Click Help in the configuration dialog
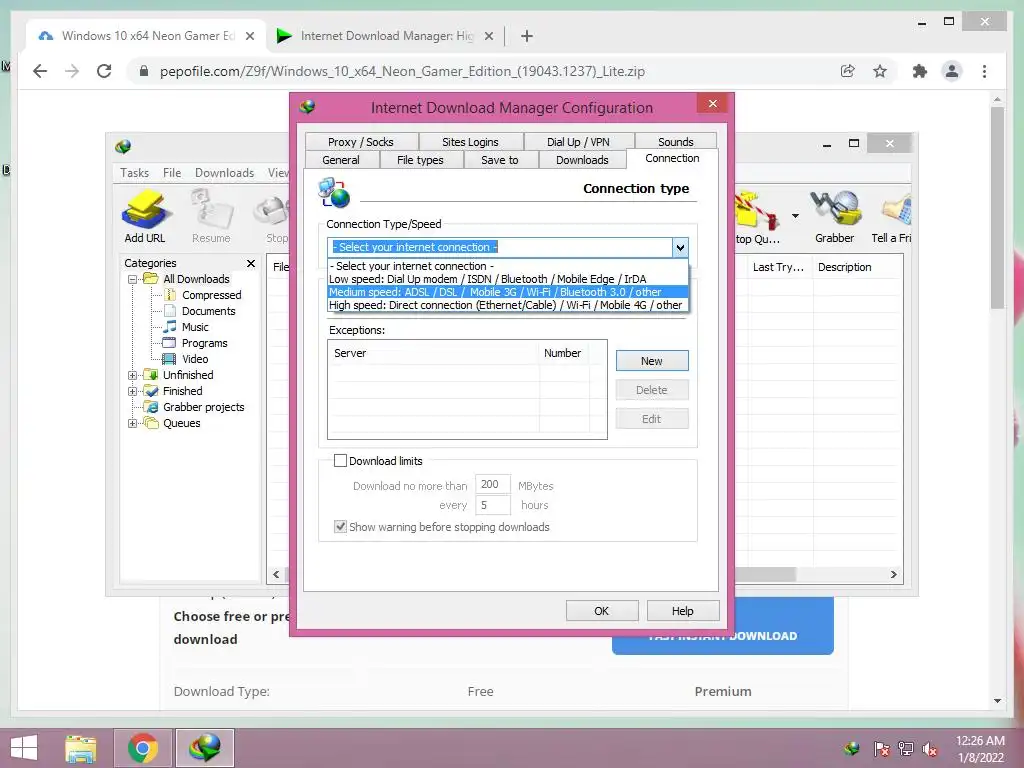 point(682,611)
